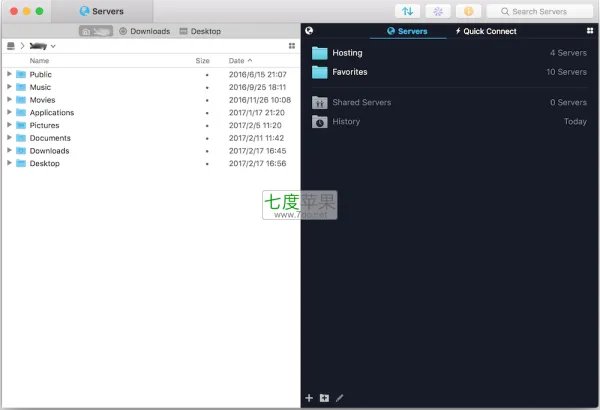Select the Downloads folder icon in list

[x=21, y=150]
